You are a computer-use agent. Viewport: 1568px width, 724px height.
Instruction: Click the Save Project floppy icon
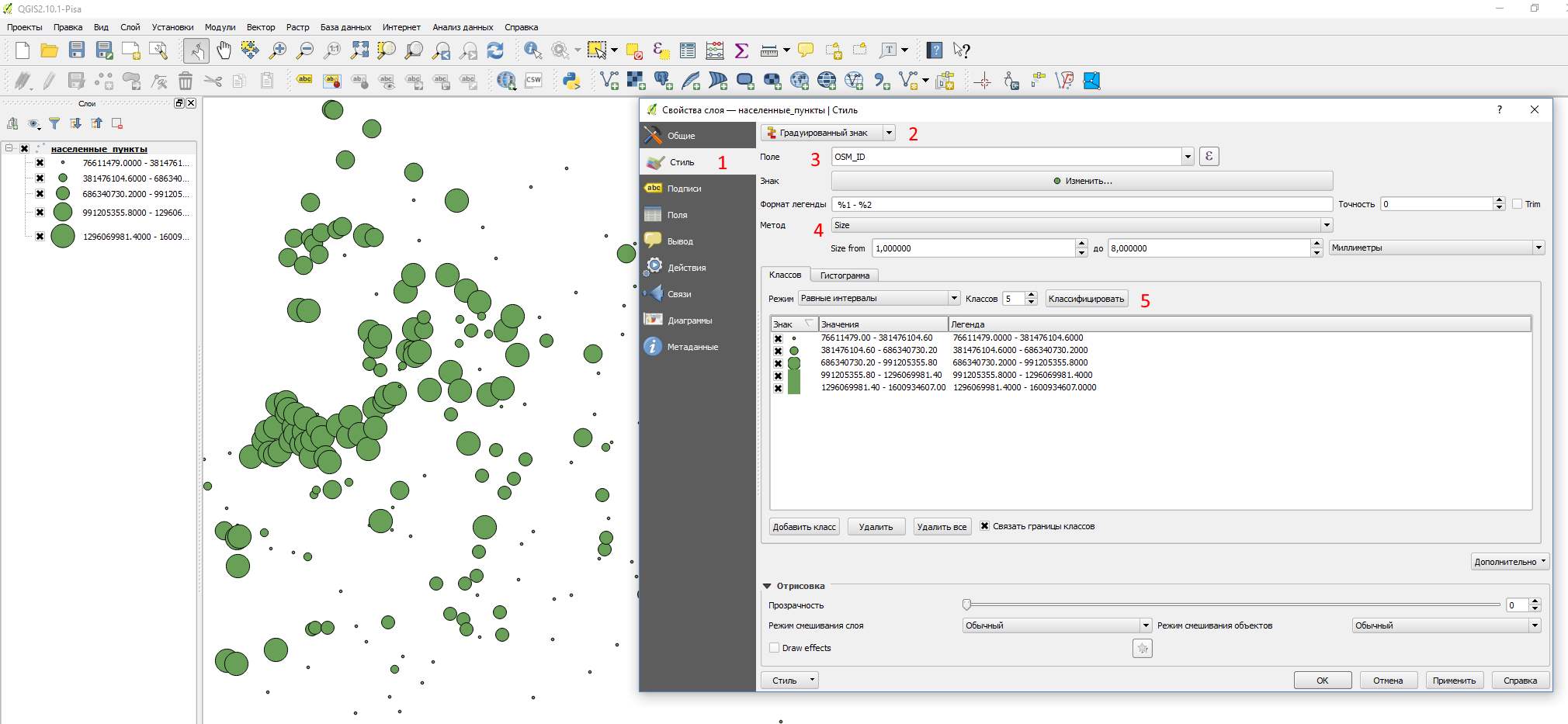(77, 51)
